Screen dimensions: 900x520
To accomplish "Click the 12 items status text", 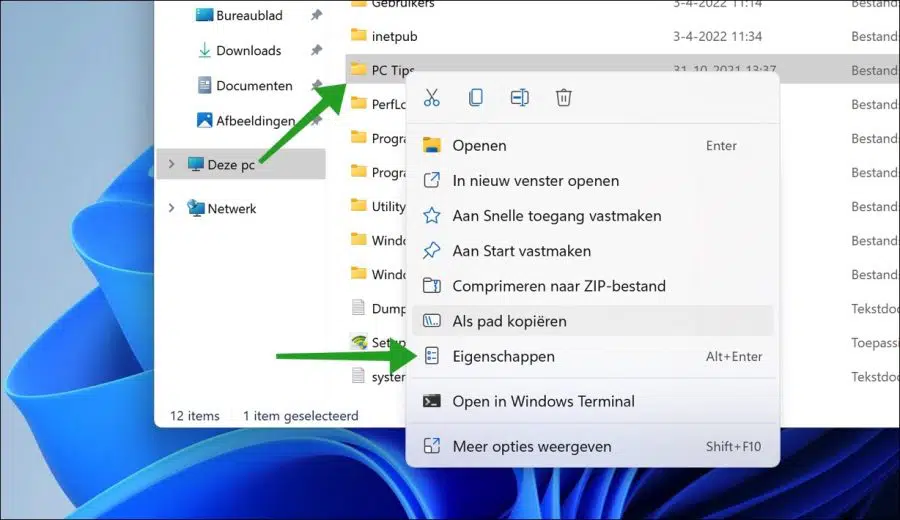I will click(x=195, y=416).
